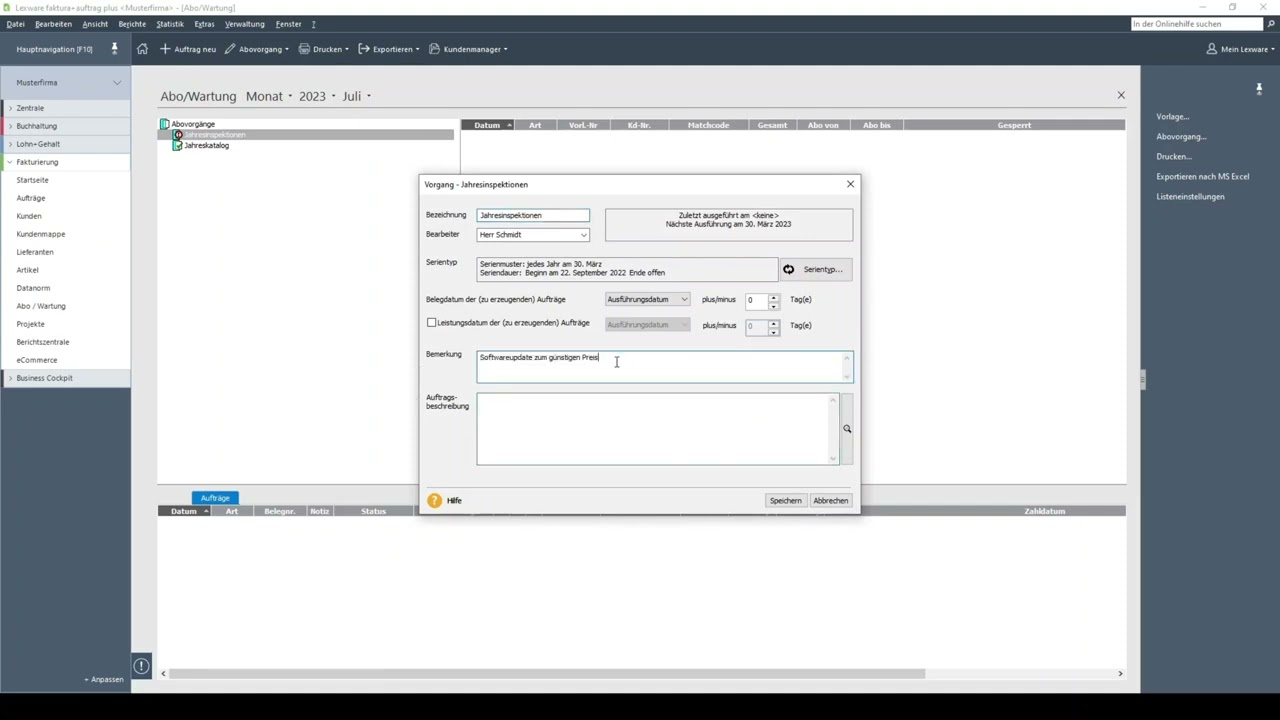1280x720 pixels.
Task: Click into the Auftragsbeschreibung text area
Action: (658, 429)
